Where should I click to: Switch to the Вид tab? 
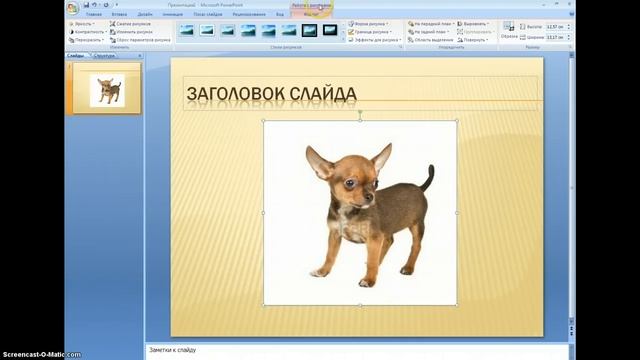(280, 14)
